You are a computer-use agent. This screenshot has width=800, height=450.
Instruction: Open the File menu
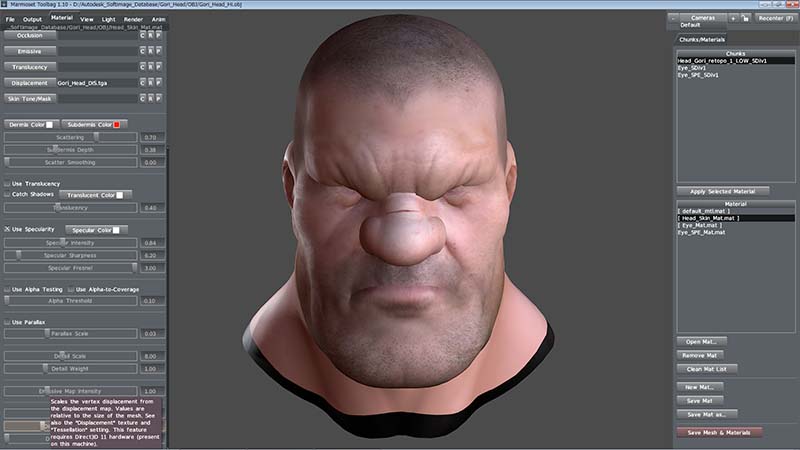pyautogui.click(x=10, y=19)
